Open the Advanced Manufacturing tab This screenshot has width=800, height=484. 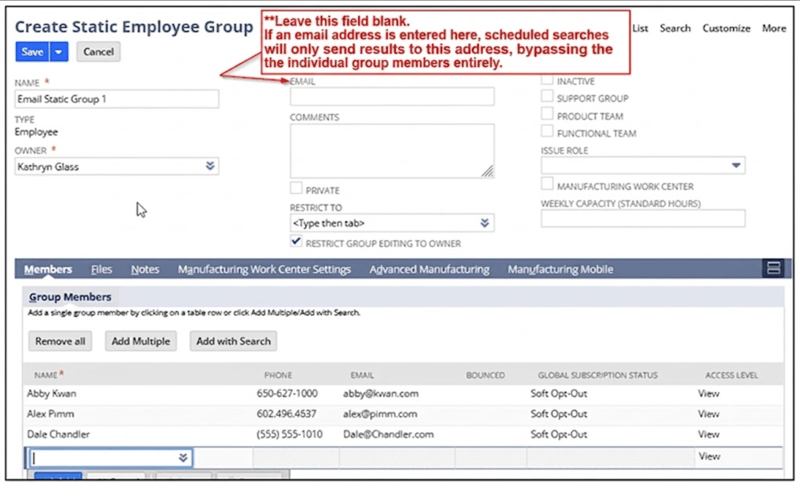(x=429, y=269)
